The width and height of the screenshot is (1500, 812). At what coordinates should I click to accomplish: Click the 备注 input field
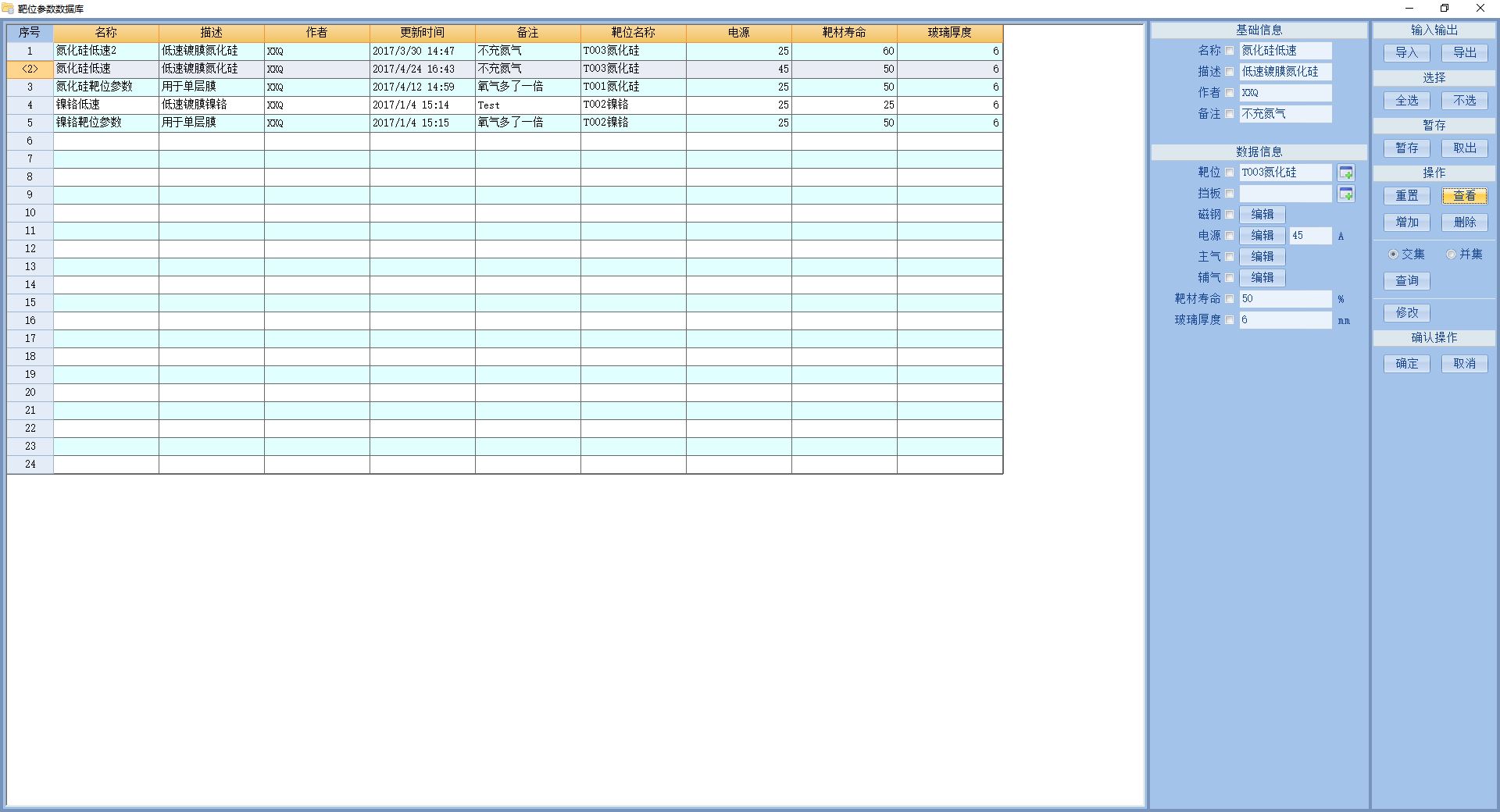pyautogui.click(x=1285, y=114)
